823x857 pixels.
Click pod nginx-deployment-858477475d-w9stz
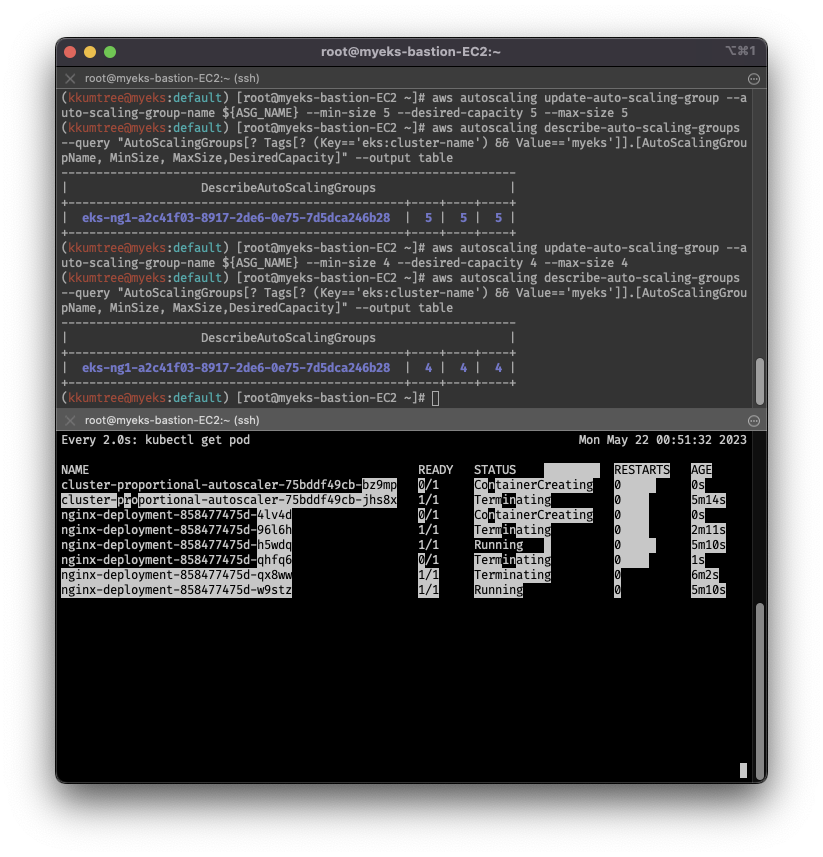tap(177, 590)
